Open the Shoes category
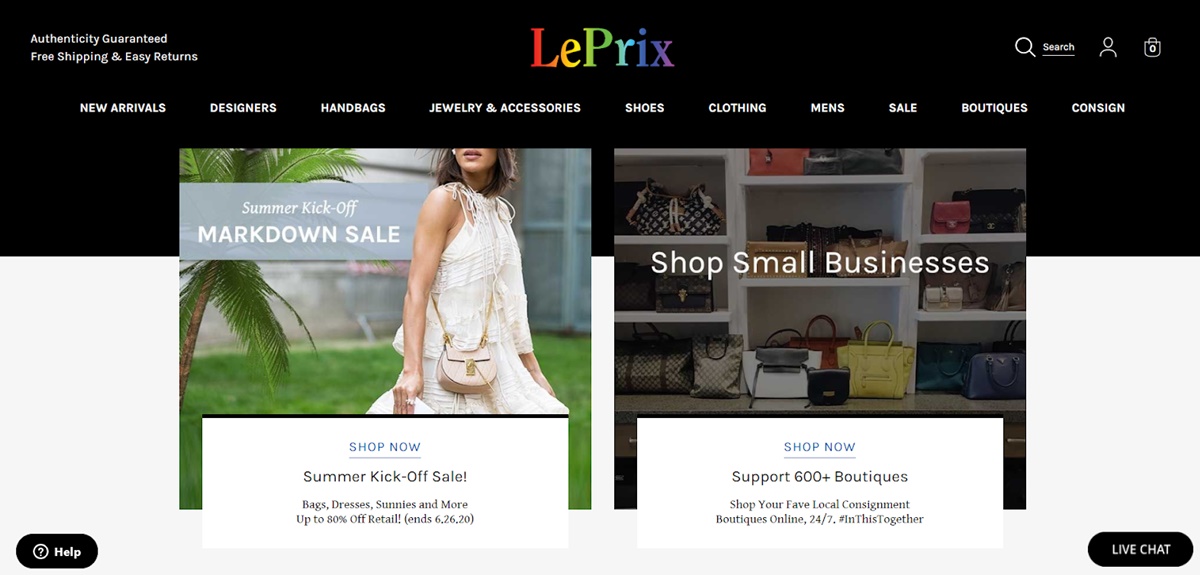This screenshot has width=1200, height=575. click(644, 108)
